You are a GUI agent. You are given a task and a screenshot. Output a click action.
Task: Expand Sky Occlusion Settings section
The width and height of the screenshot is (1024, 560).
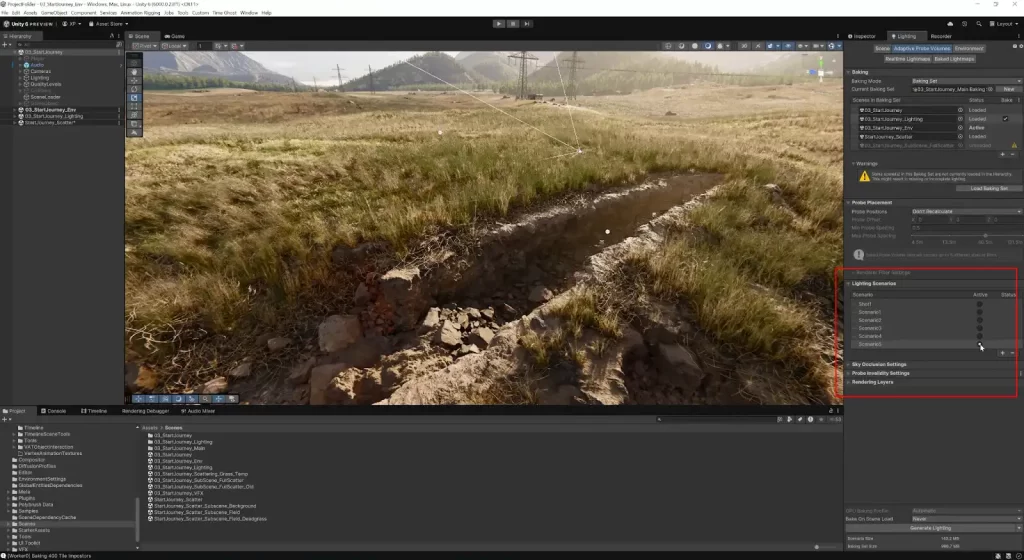[879, 364]
